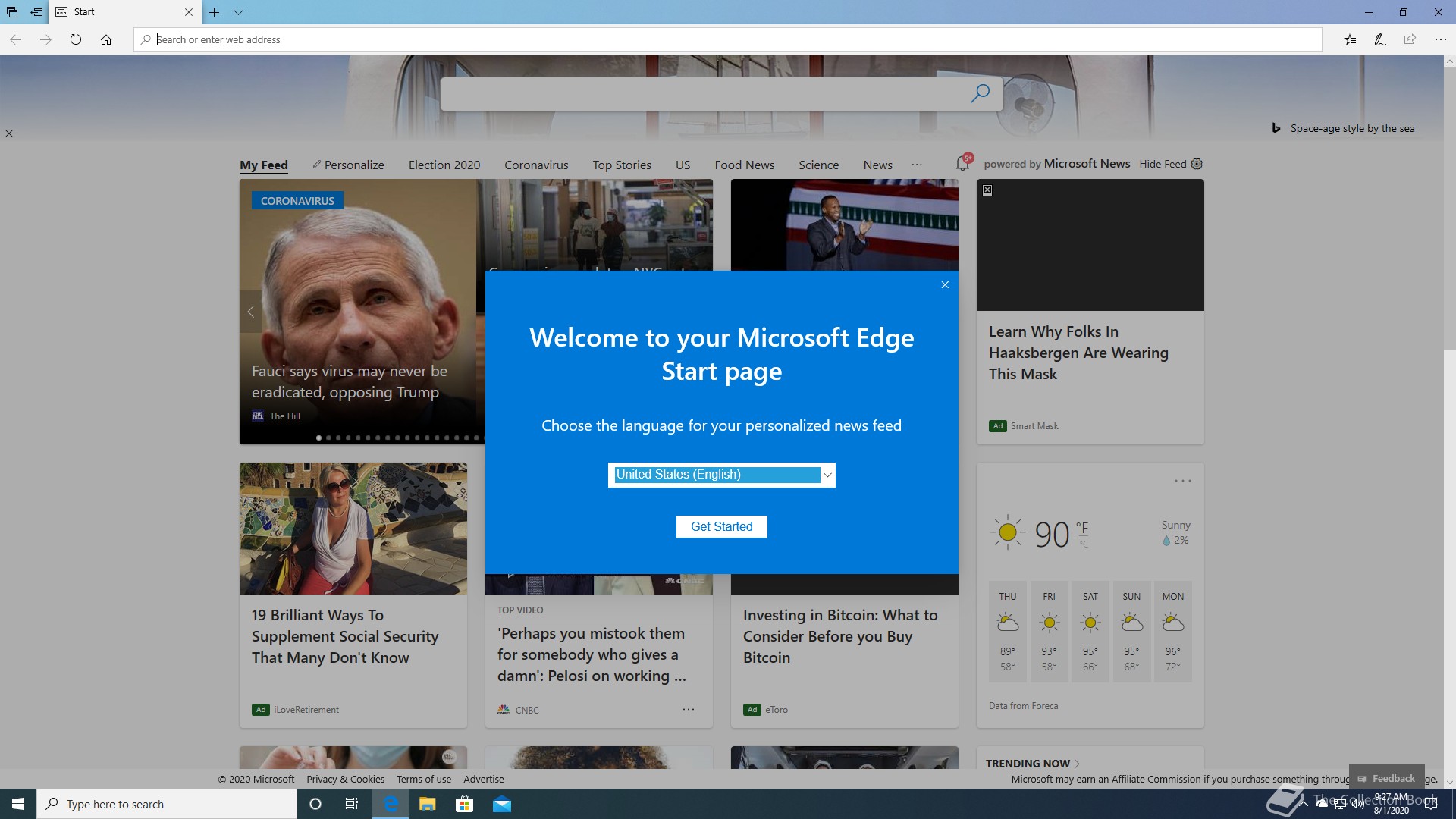The height and width of the screenshot is (819, 1456).
Task: Open the News feed tab
Action: [x=877, y=165]
